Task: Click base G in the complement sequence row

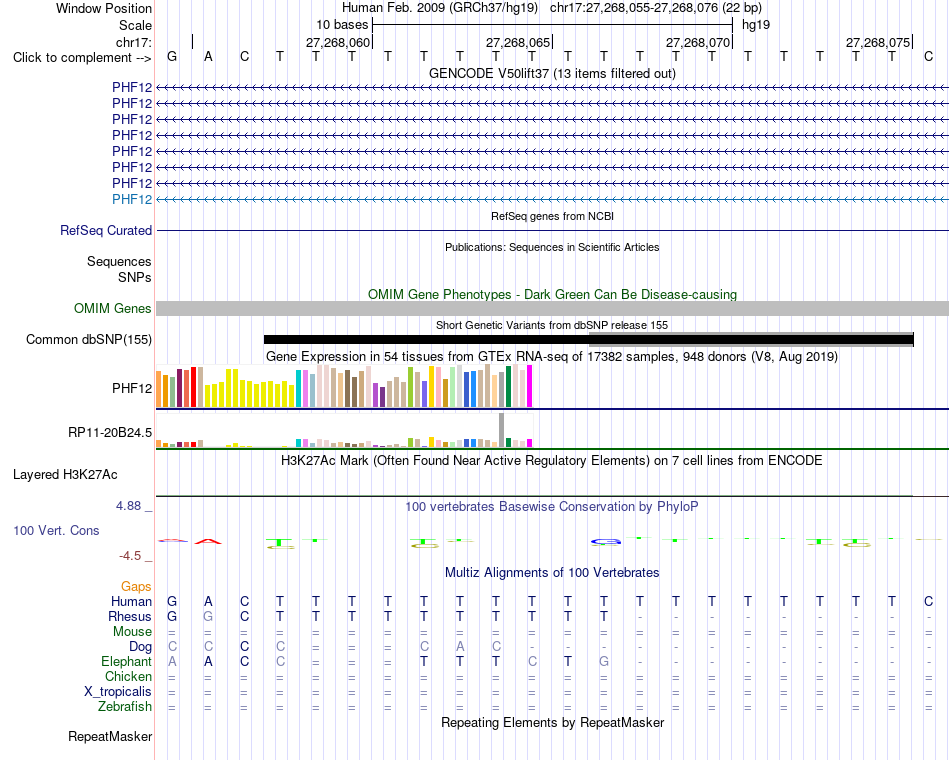Action: point(172,56)
